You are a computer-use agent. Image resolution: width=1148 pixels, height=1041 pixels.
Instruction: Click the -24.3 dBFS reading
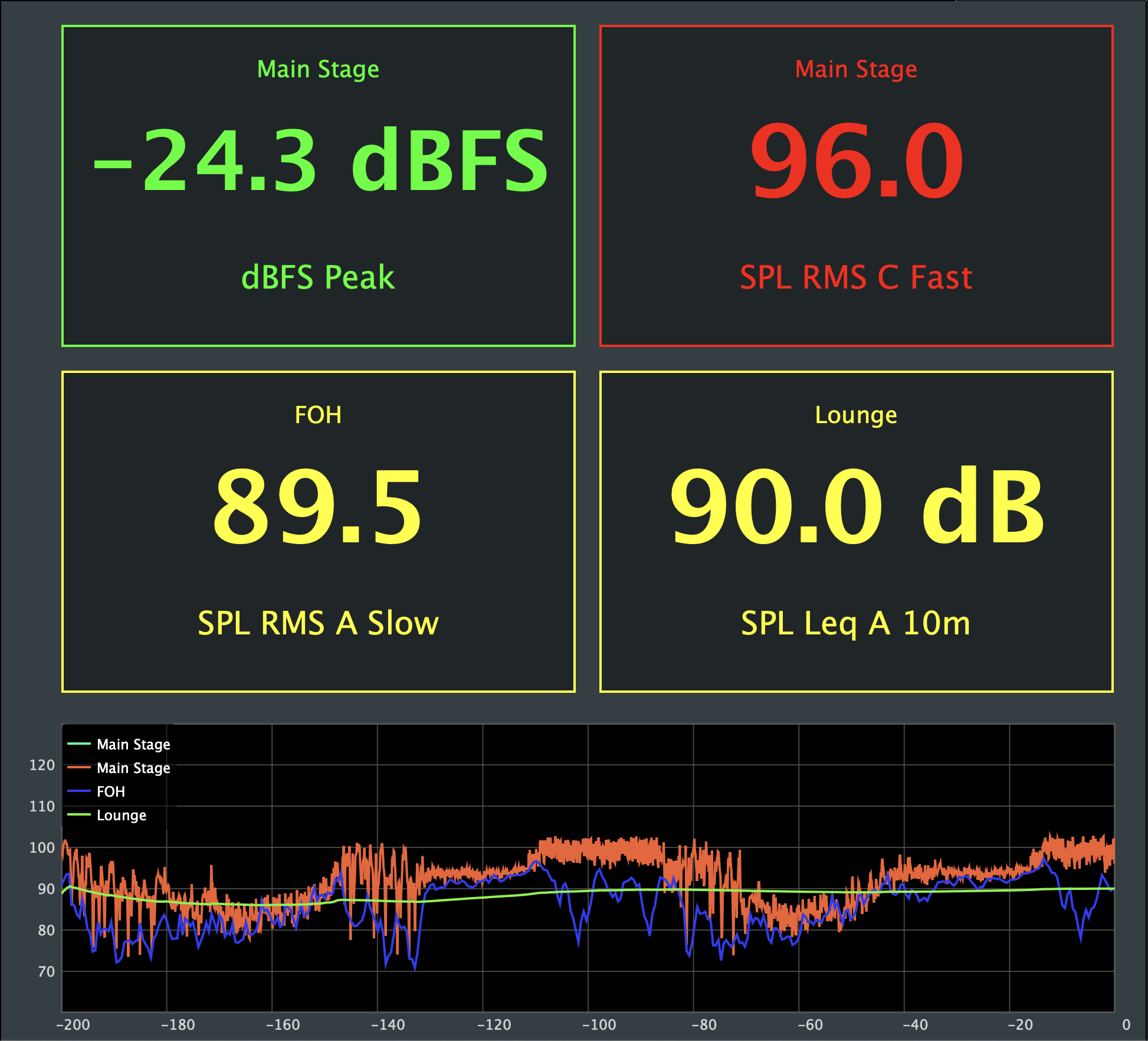point(320,160)
